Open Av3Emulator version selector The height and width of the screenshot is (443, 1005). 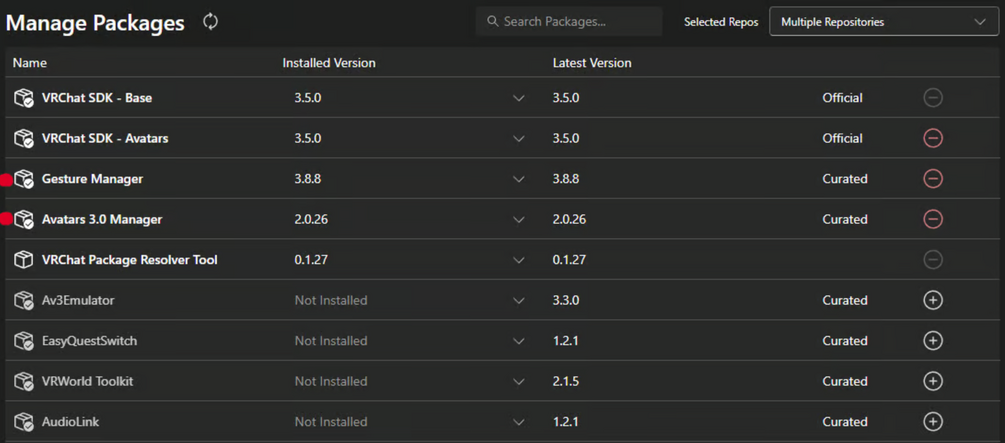(518, 300)
